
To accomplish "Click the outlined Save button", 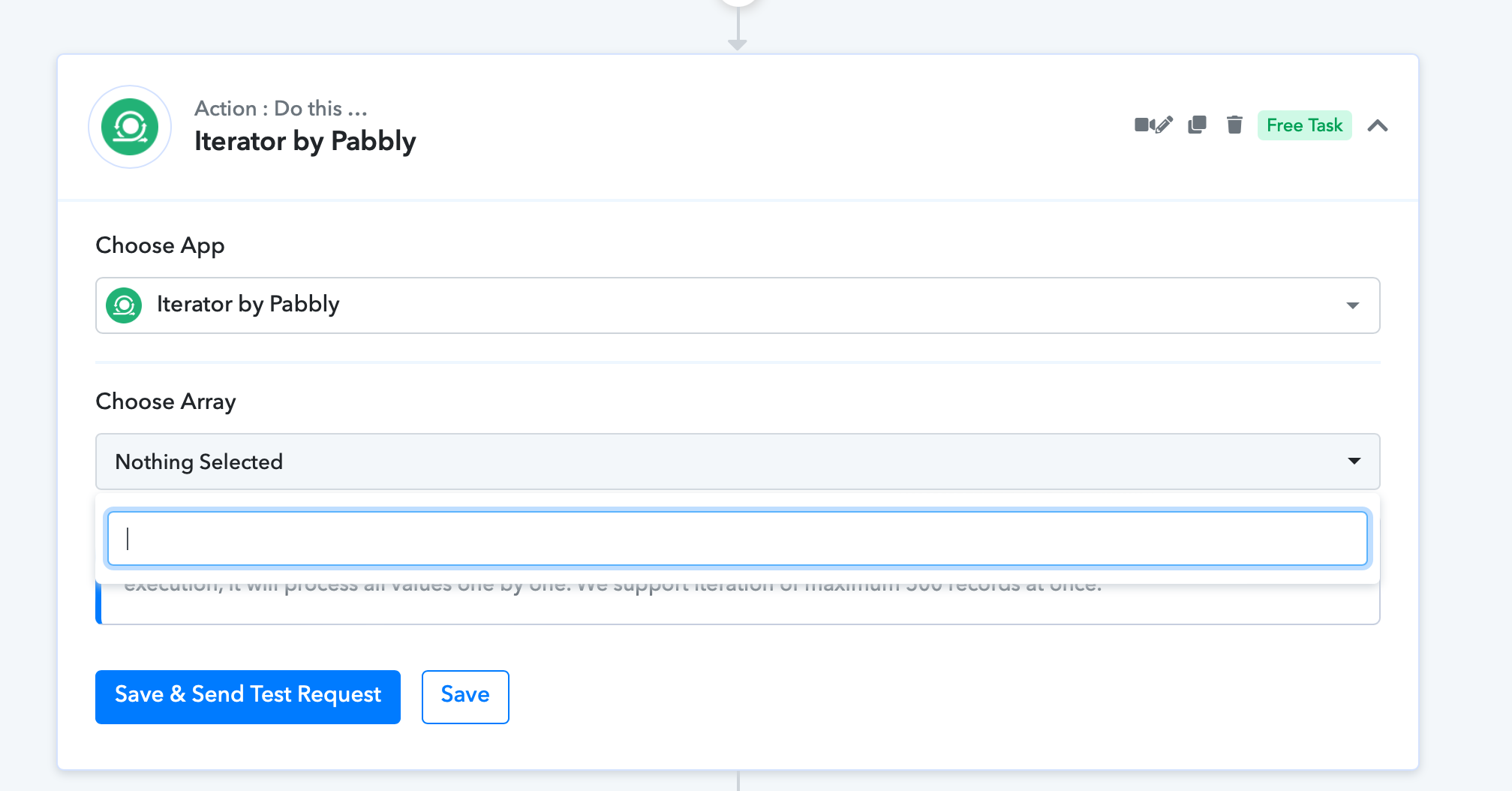I will [465, 696].
